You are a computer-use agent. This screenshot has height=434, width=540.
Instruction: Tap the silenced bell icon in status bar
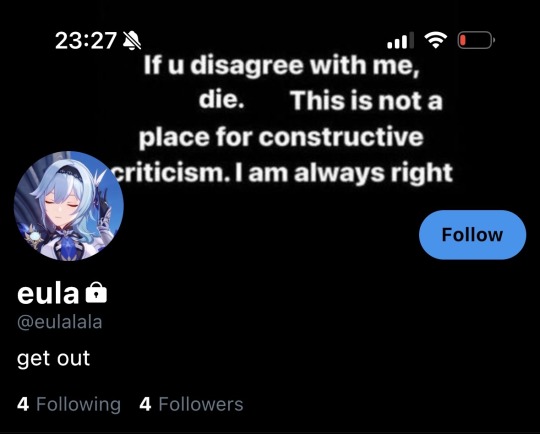coord(132,40)
